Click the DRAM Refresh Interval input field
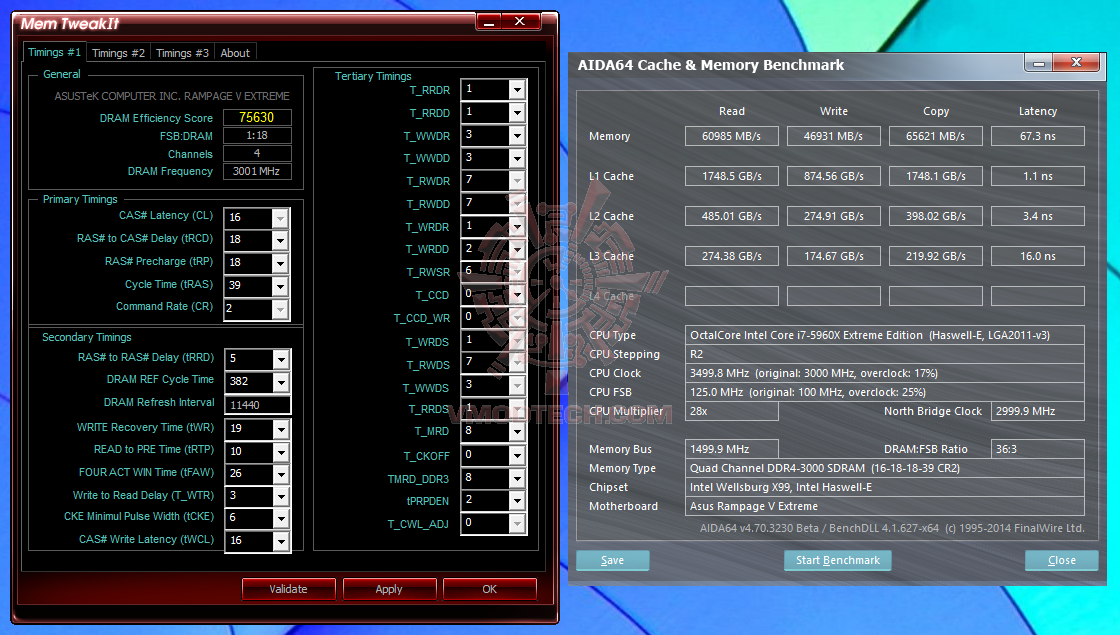Viewport: 1120px width, 635px height. click(x=257, y=405)
